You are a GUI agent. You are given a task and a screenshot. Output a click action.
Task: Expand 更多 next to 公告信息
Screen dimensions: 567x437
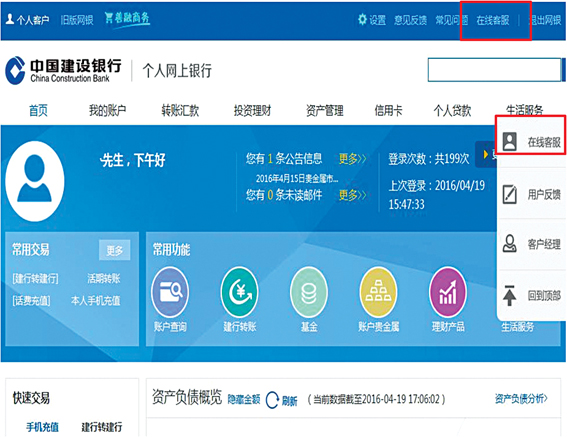tap(352, 158)
